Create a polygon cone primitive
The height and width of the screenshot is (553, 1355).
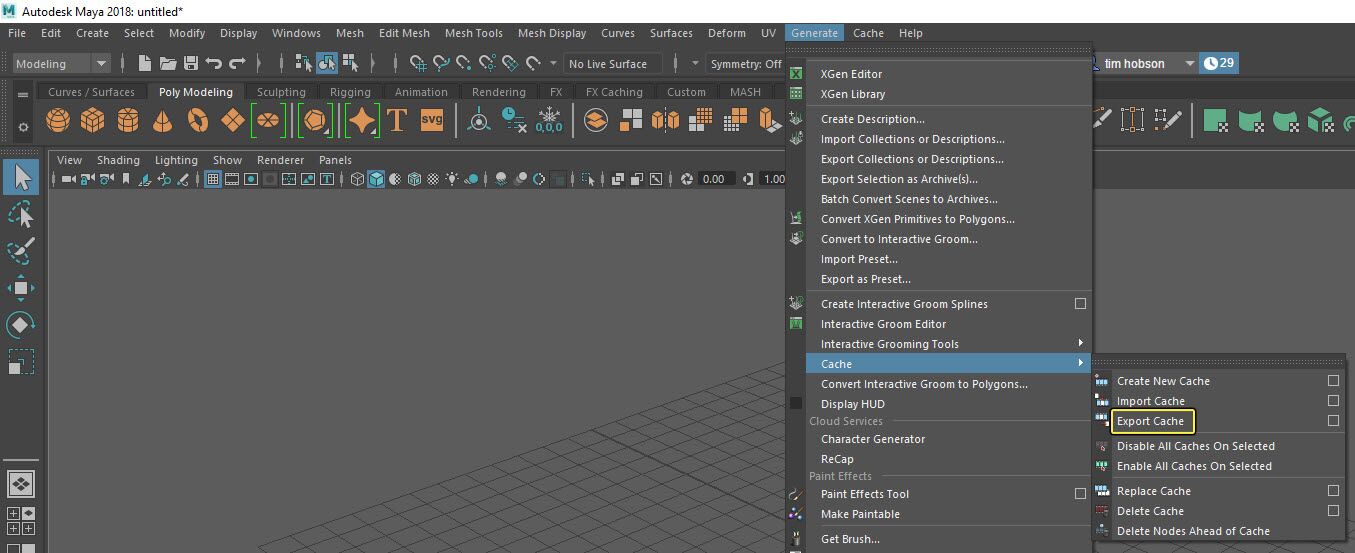(x=162, y=121)
